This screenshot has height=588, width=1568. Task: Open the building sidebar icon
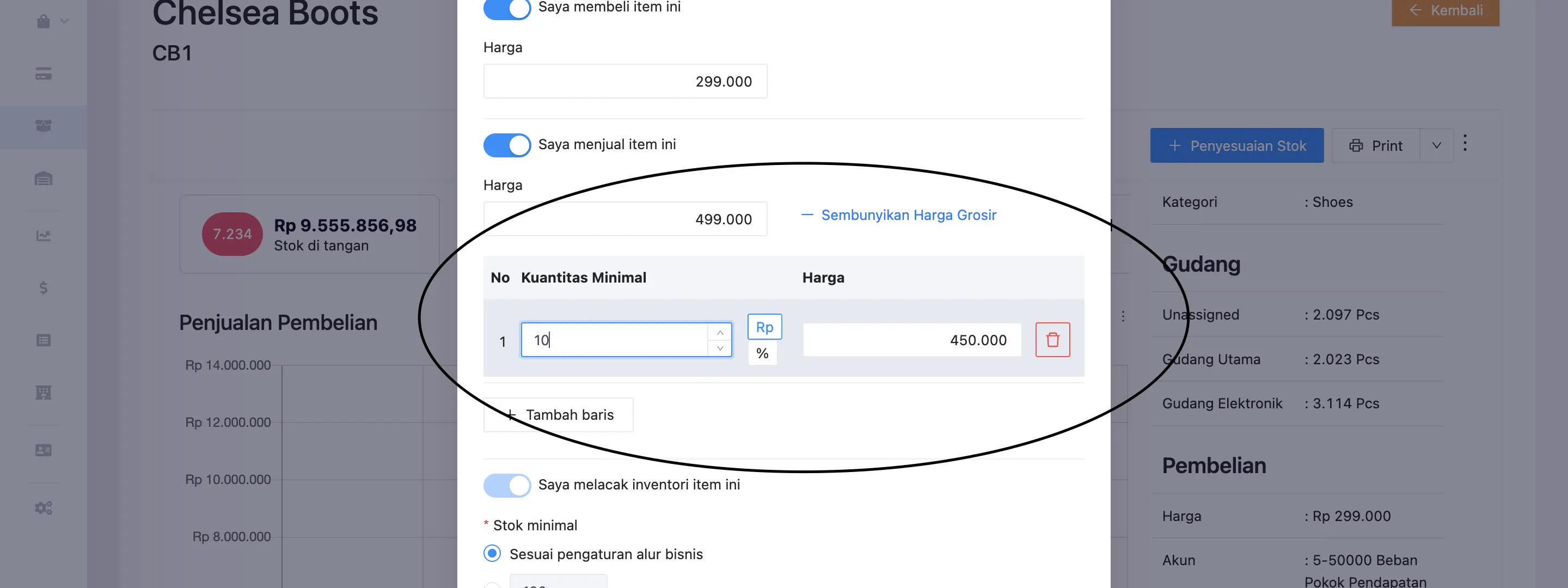click(43, 393)
